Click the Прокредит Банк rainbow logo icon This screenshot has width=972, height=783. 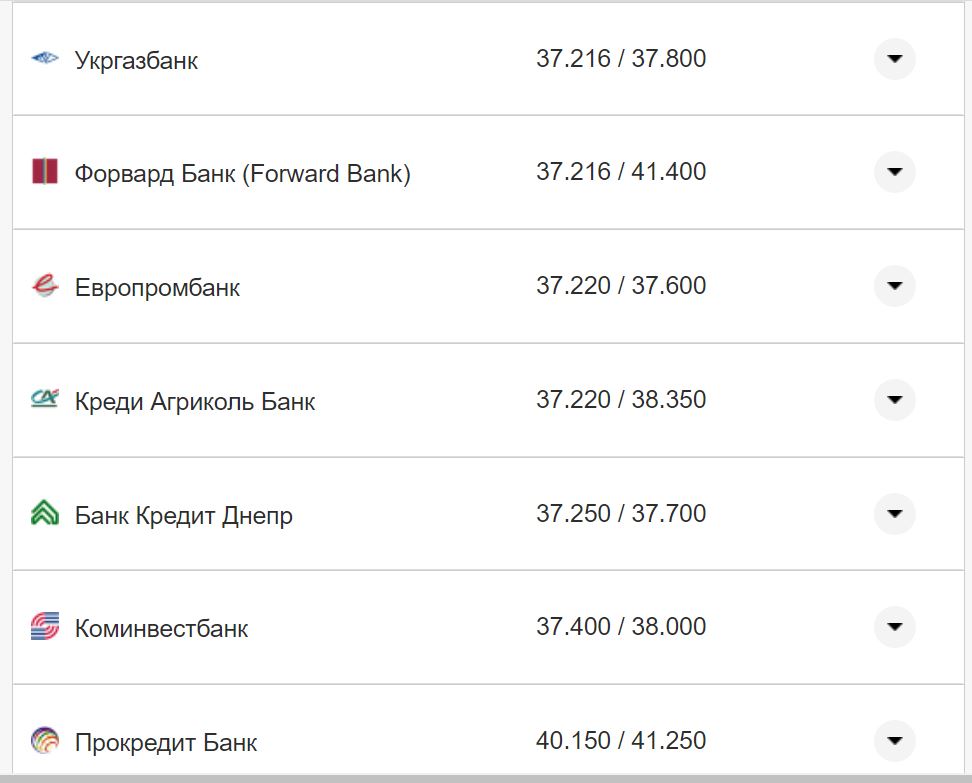coord(44,742)
